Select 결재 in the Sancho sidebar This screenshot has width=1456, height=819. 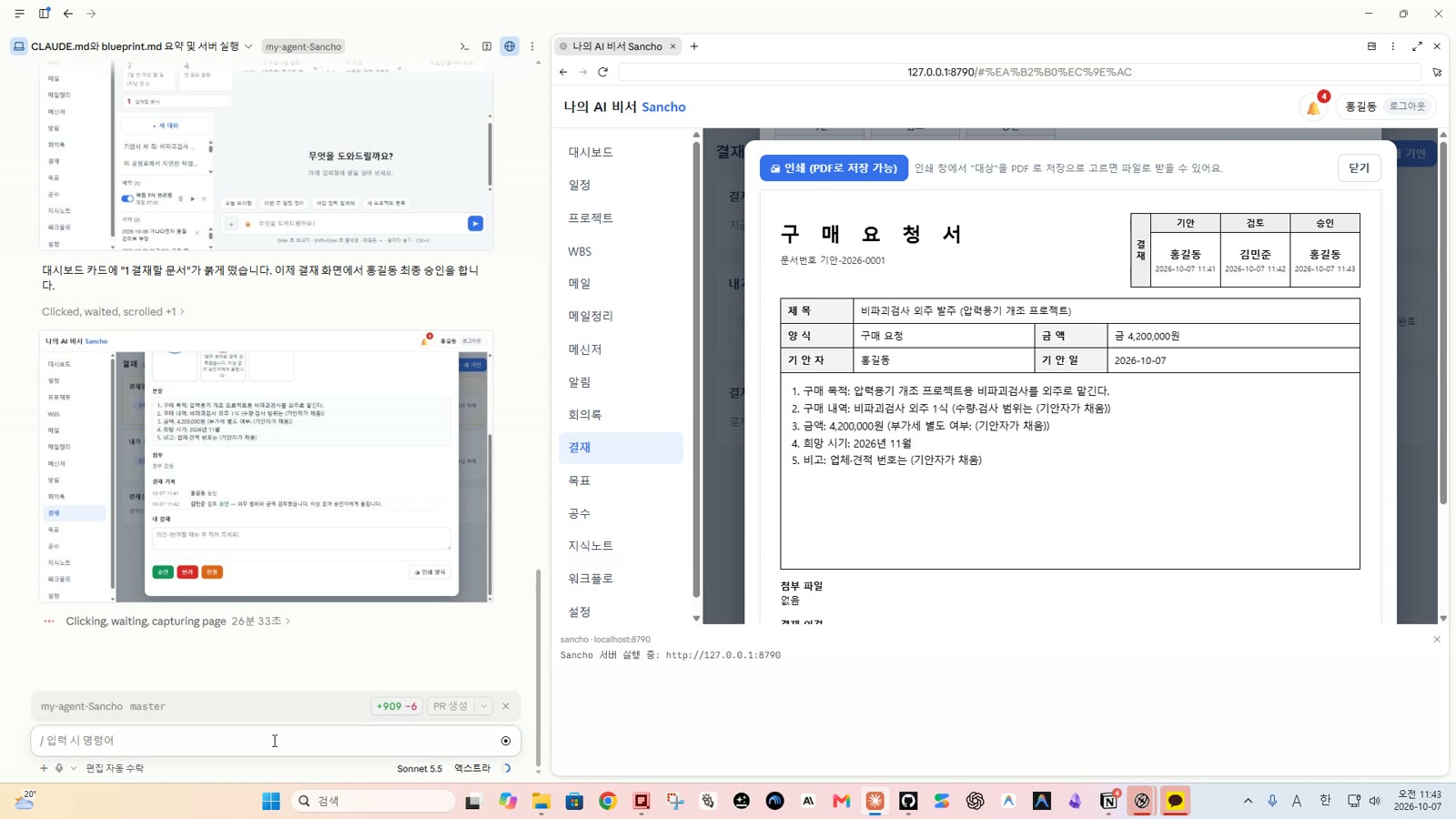tap(621, 448)
